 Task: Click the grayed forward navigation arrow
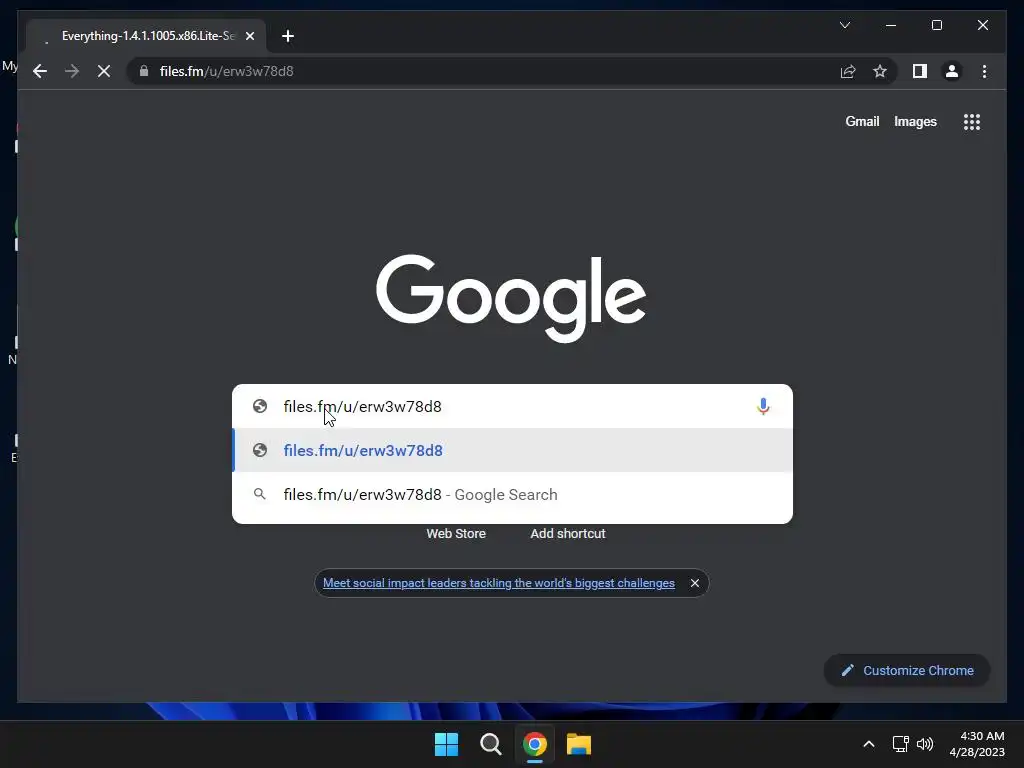[x=72, y=71]
